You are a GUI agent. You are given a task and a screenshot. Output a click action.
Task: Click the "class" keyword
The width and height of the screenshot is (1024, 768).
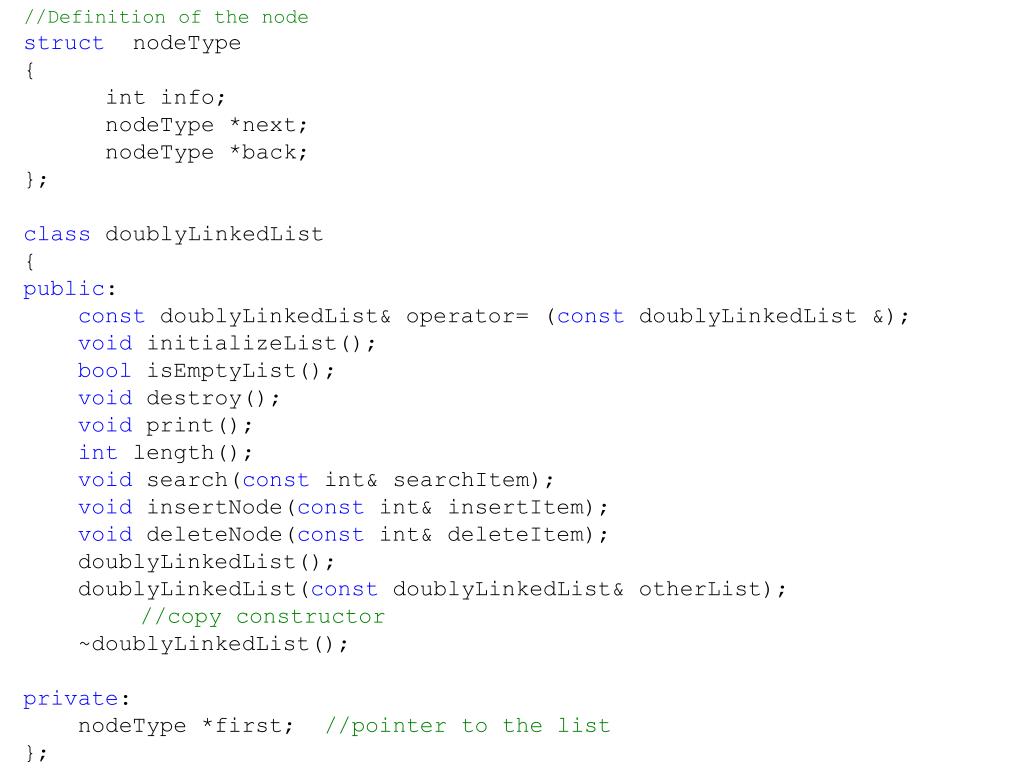click(x=57, y=234)
